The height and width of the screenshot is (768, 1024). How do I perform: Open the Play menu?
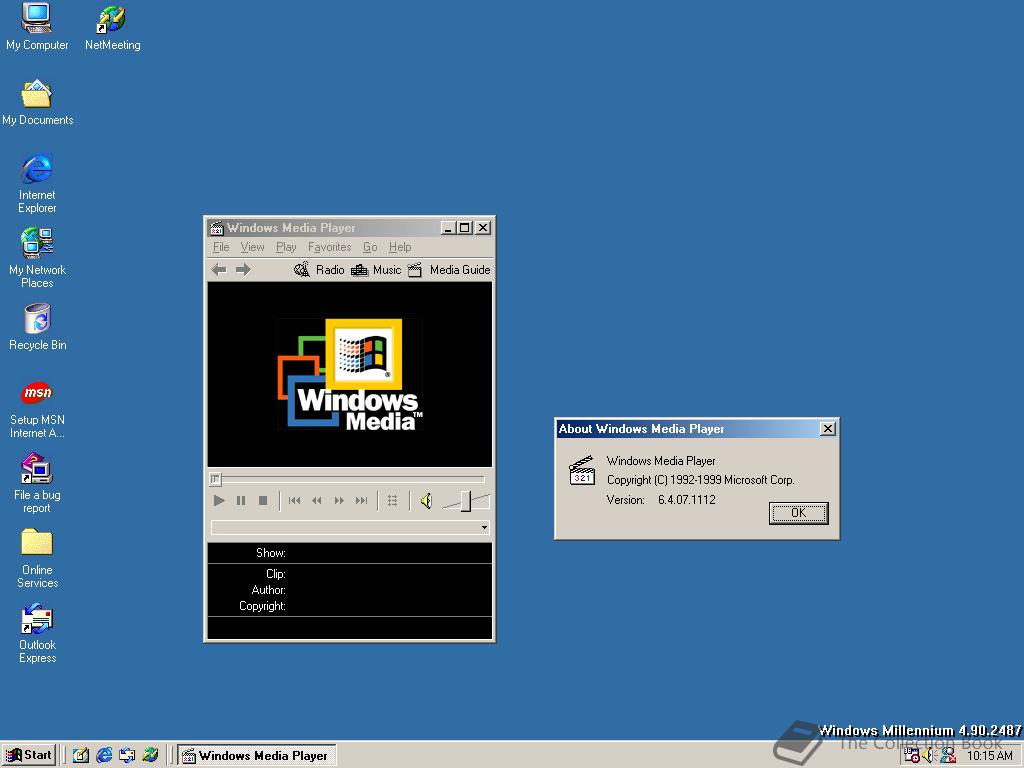(286, 247)
